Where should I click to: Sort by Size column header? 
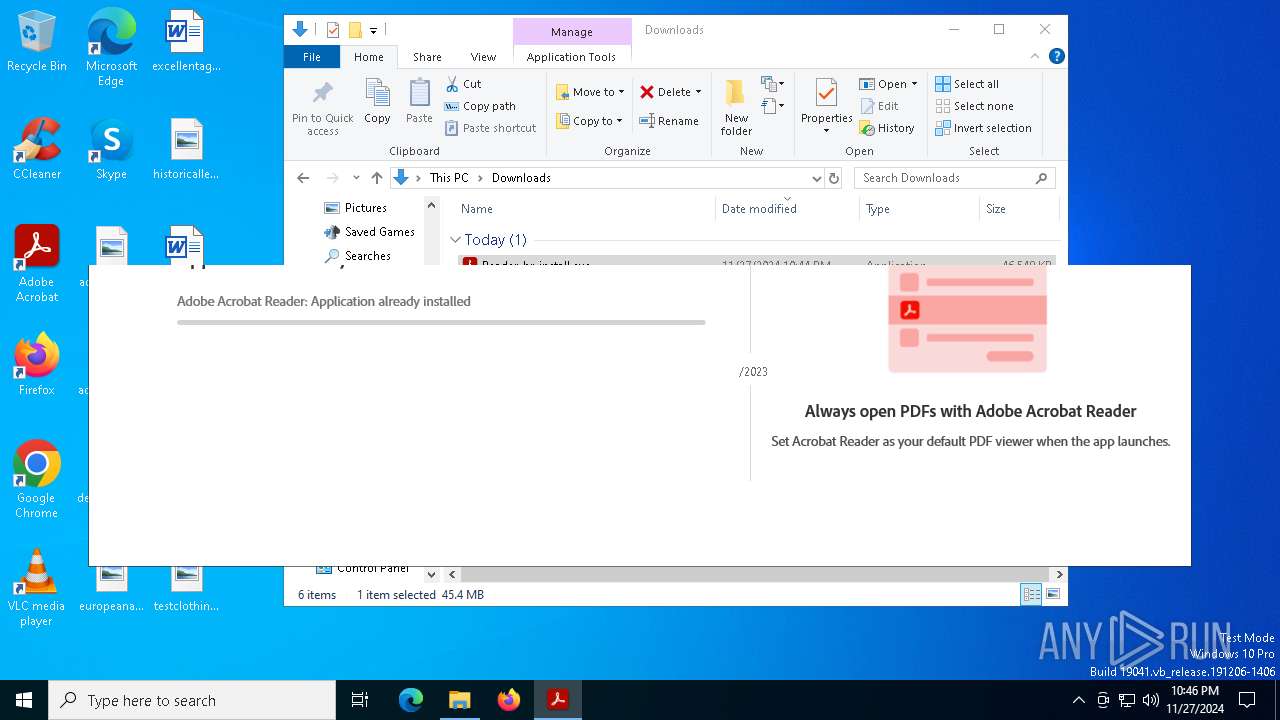(x=996, y=209)
